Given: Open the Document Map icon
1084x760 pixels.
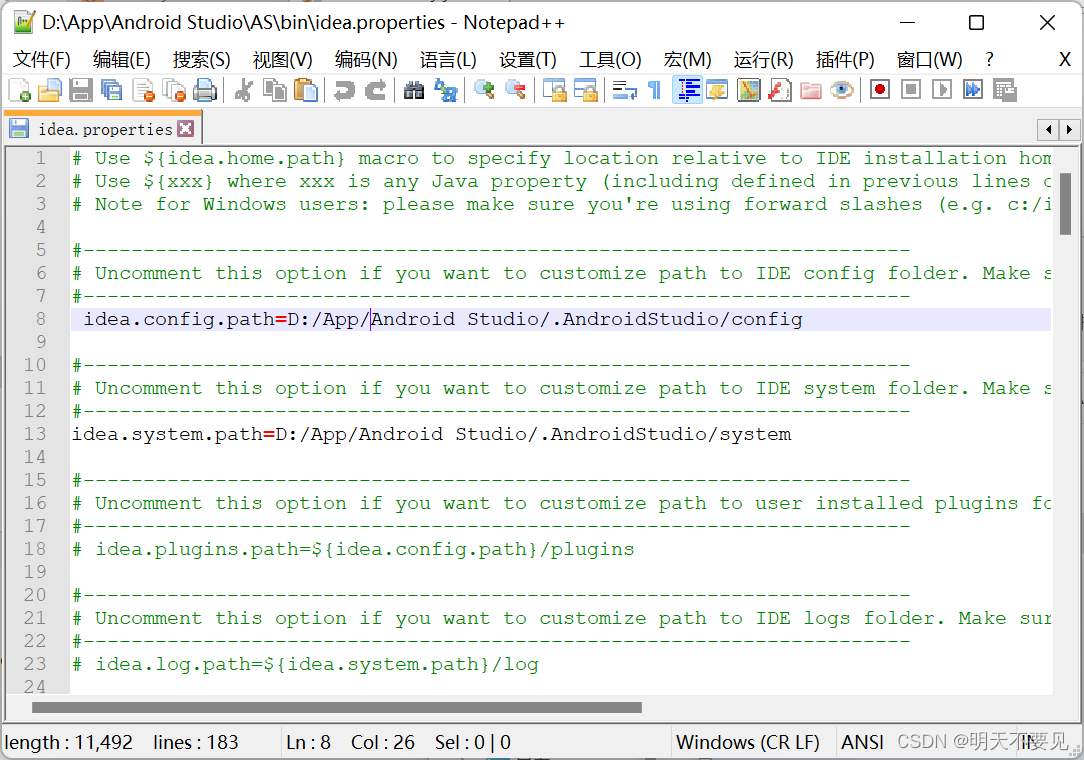Looking at the screenshot, I should pos(749,91).
